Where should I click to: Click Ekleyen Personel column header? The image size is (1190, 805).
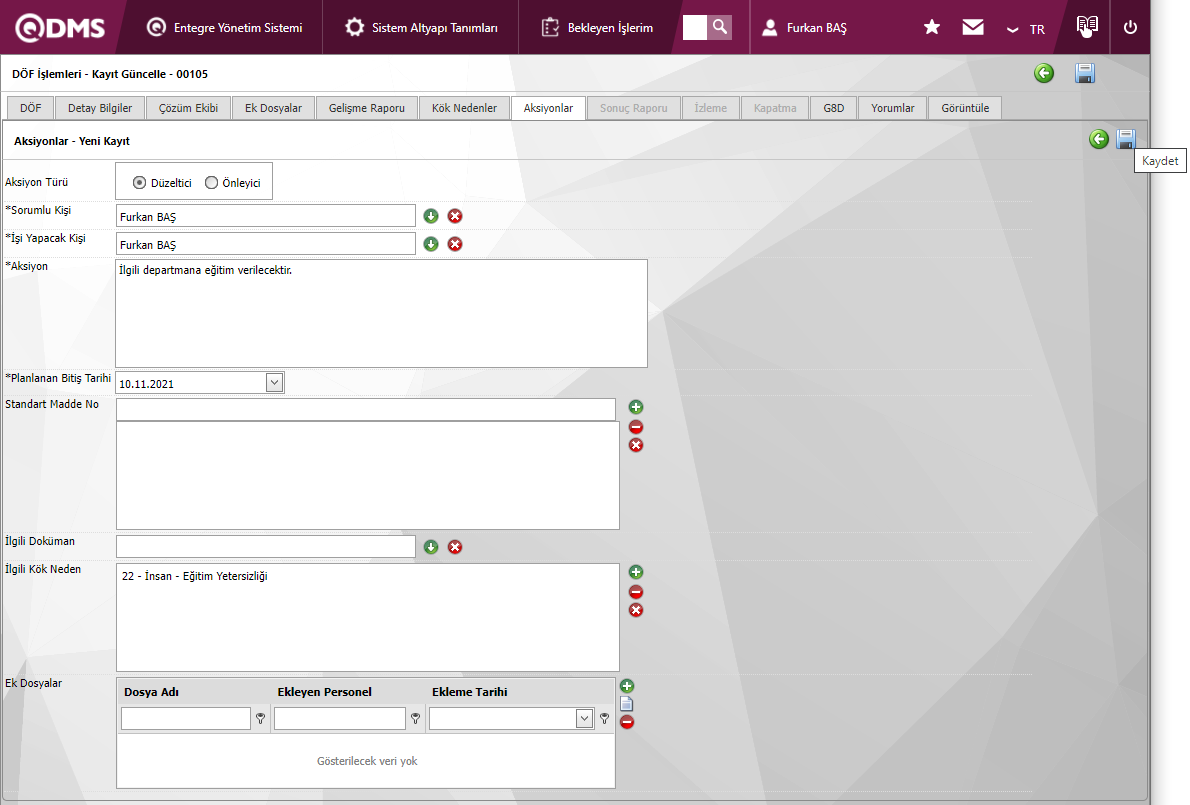click(325, 692)
